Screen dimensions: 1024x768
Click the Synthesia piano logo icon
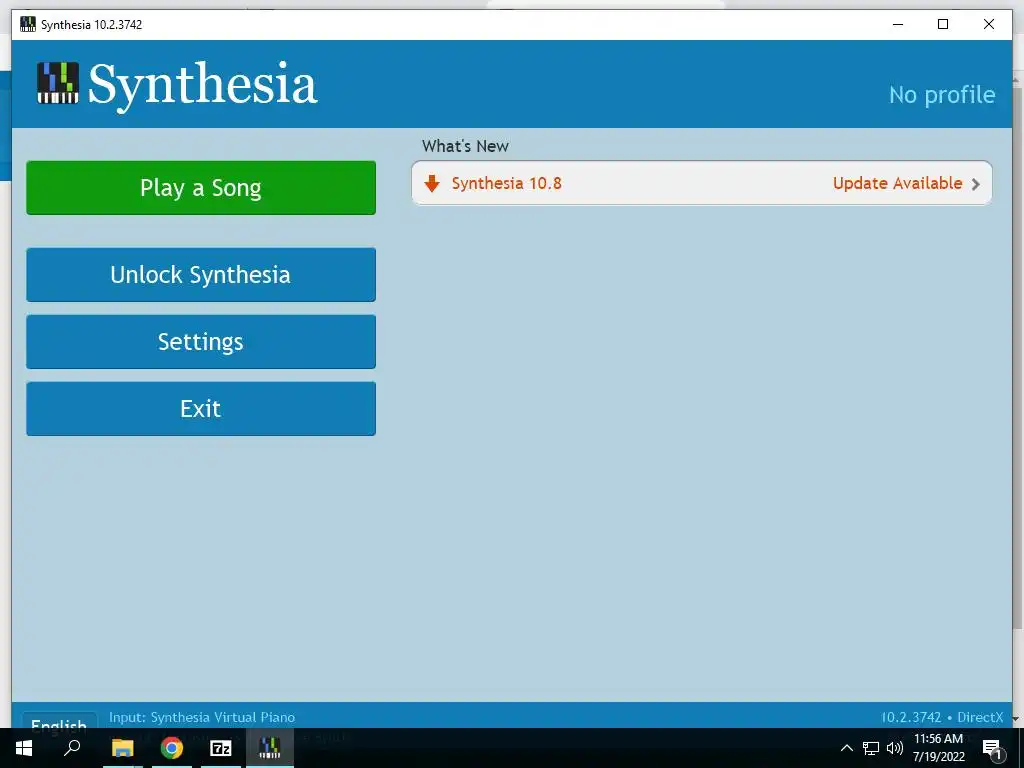(57, 83)
